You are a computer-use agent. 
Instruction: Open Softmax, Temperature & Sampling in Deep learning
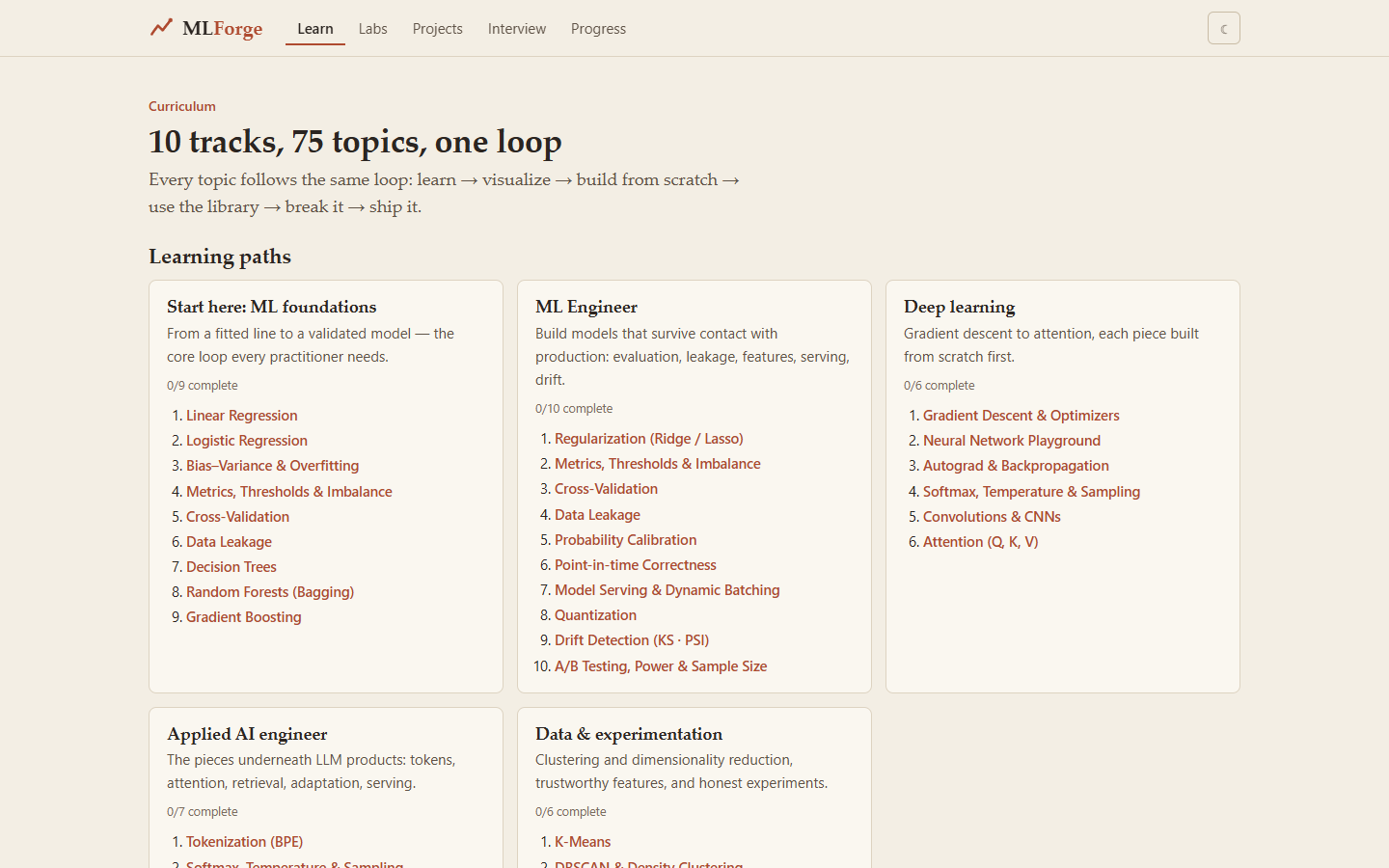1031,492
